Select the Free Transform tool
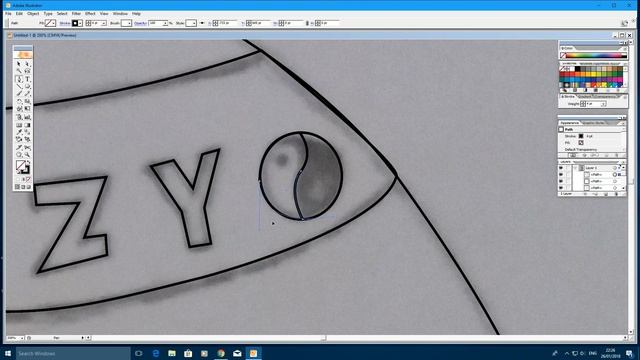 tap(27, 109)
